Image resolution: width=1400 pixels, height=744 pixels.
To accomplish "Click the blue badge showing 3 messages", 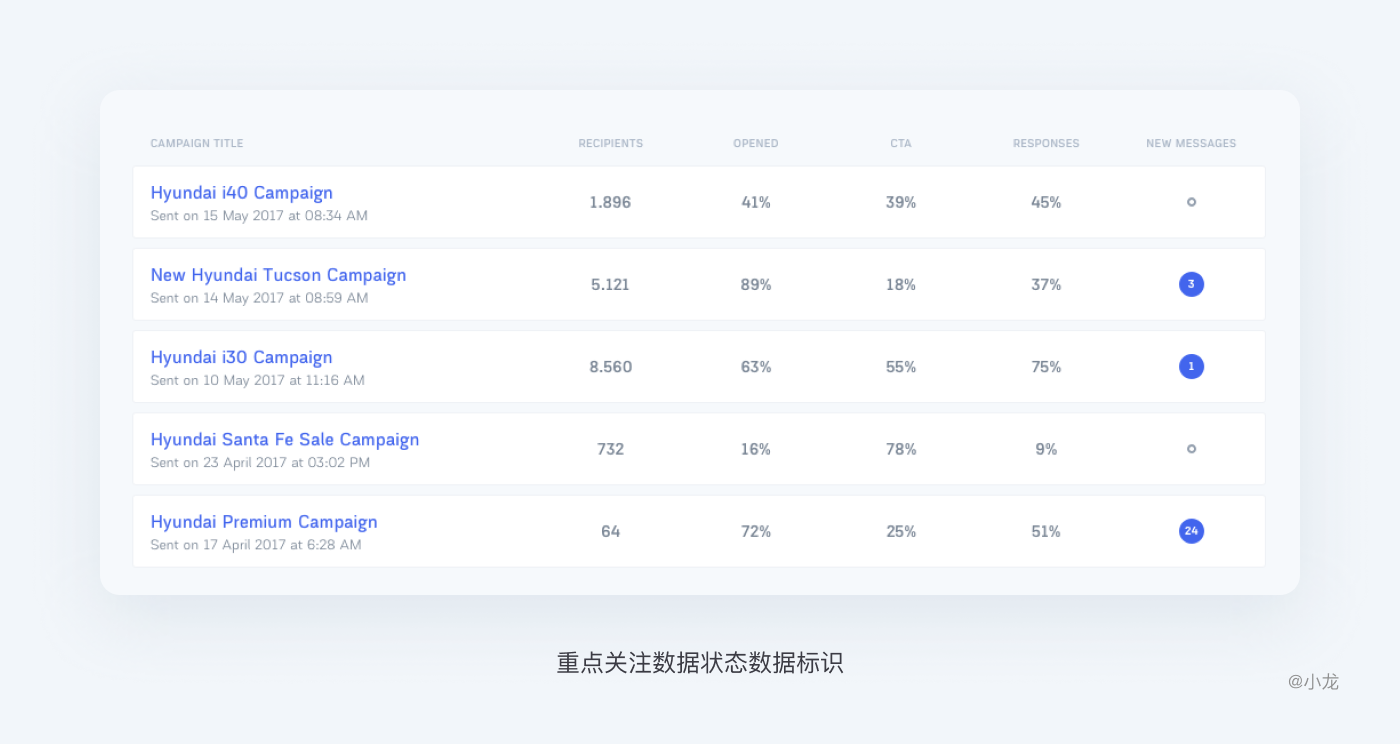I will pyautogui.click(x=1191, y=285).
